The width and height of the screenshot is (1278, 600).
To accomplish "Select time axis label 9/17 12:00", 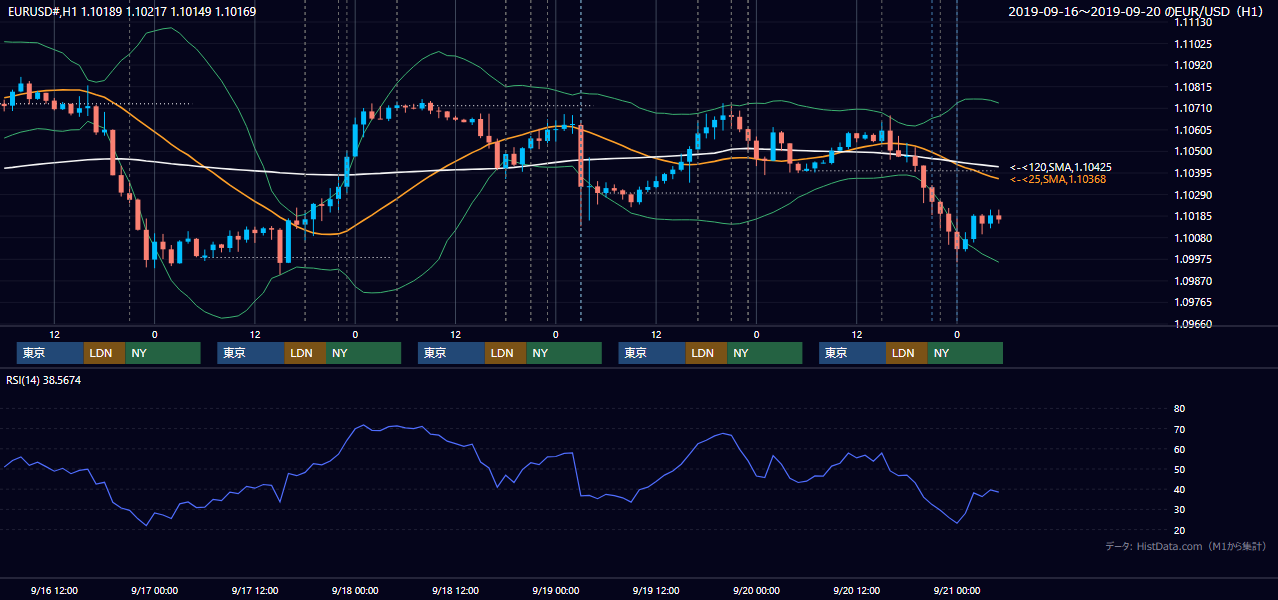I will (x=255, y=590).
